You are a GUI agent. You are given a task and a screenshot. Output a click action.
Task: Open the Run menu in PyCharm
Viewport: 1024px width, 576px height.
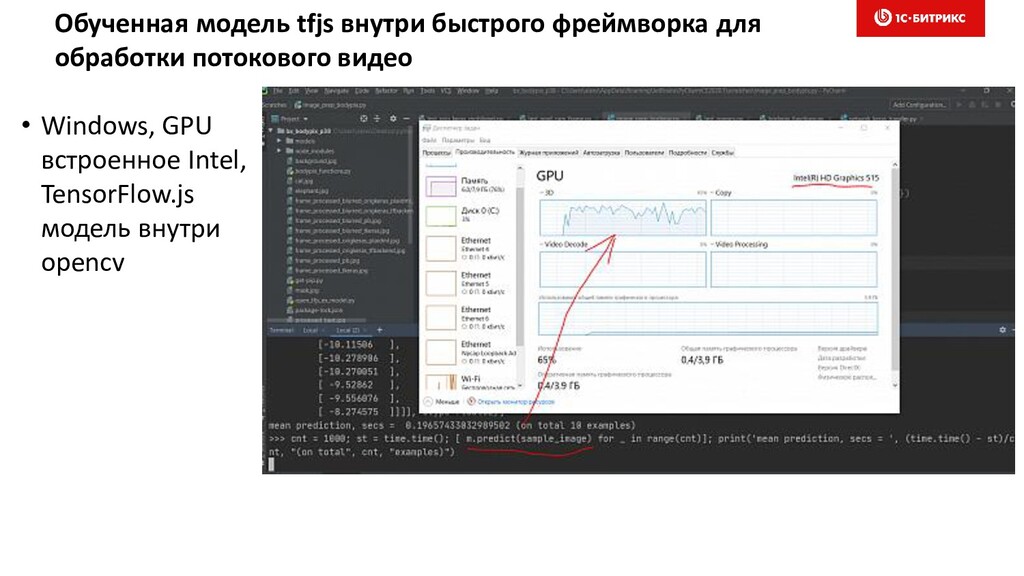point(409,91)
